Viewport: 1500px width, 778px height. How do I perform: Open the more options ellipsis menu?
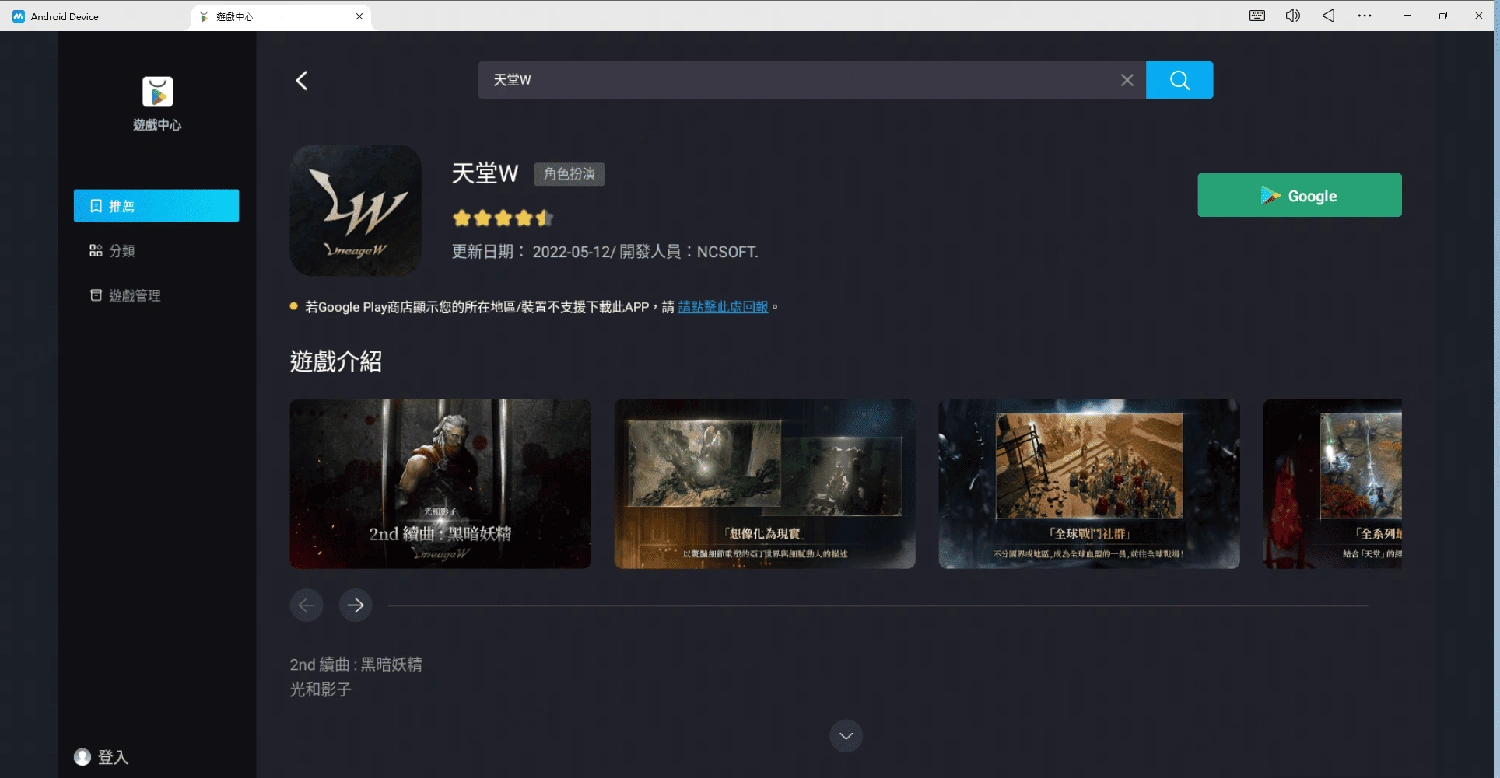1365,15
